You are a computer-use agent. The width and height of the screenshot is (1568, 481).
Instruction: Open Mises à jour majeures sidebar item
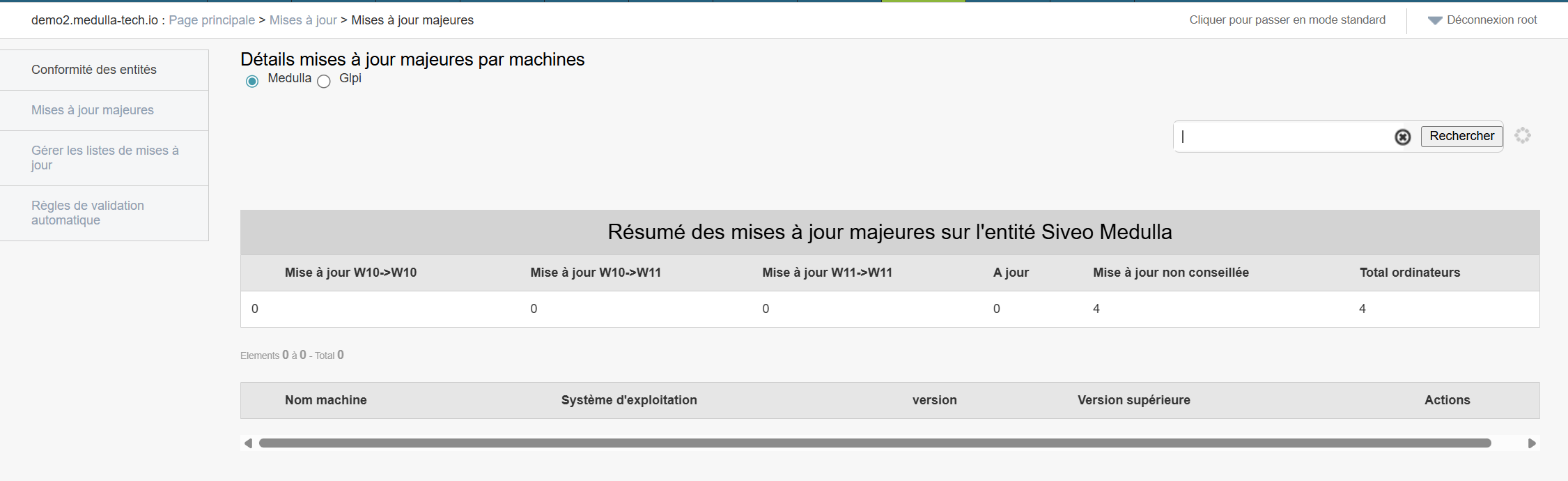pos(93,110)
